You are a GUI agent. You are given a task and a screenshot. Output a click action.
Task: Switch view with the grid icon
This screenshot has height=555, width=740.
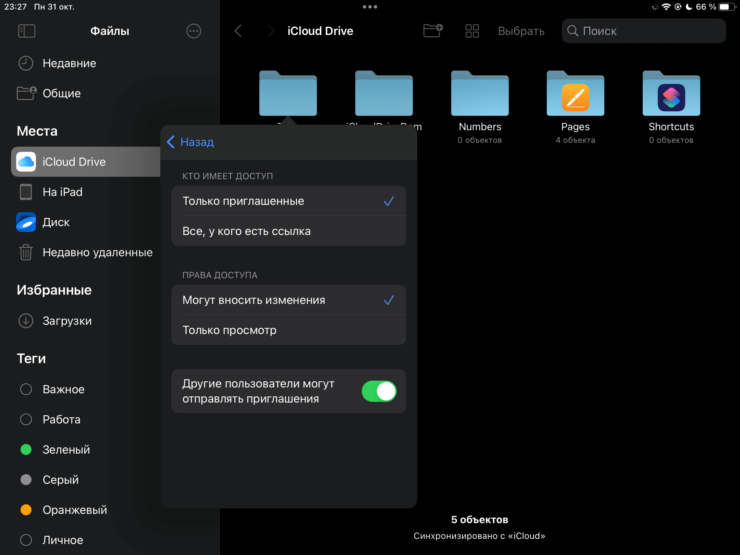click(472, 31)
